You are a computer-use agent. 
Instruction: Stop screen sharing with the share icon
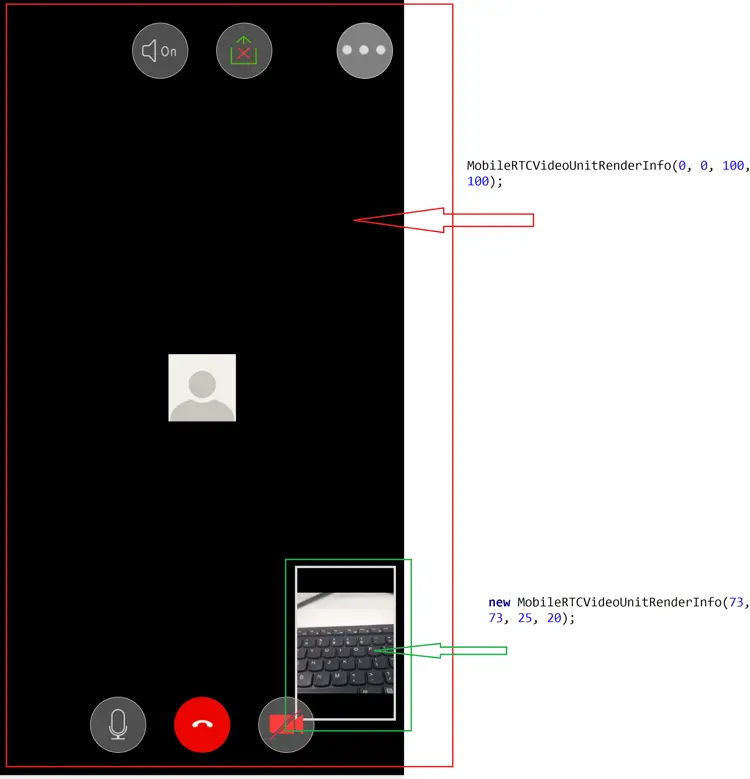click(244, 51)
